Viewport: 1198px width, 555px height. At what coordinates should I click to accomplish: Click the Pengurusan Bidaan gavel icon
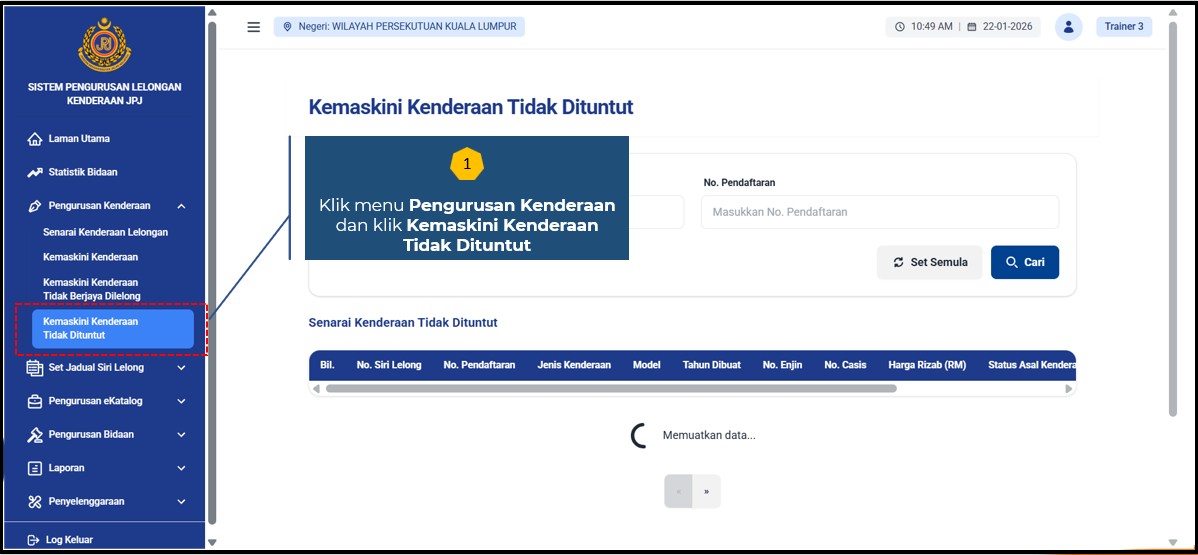(x=35, y=435)
